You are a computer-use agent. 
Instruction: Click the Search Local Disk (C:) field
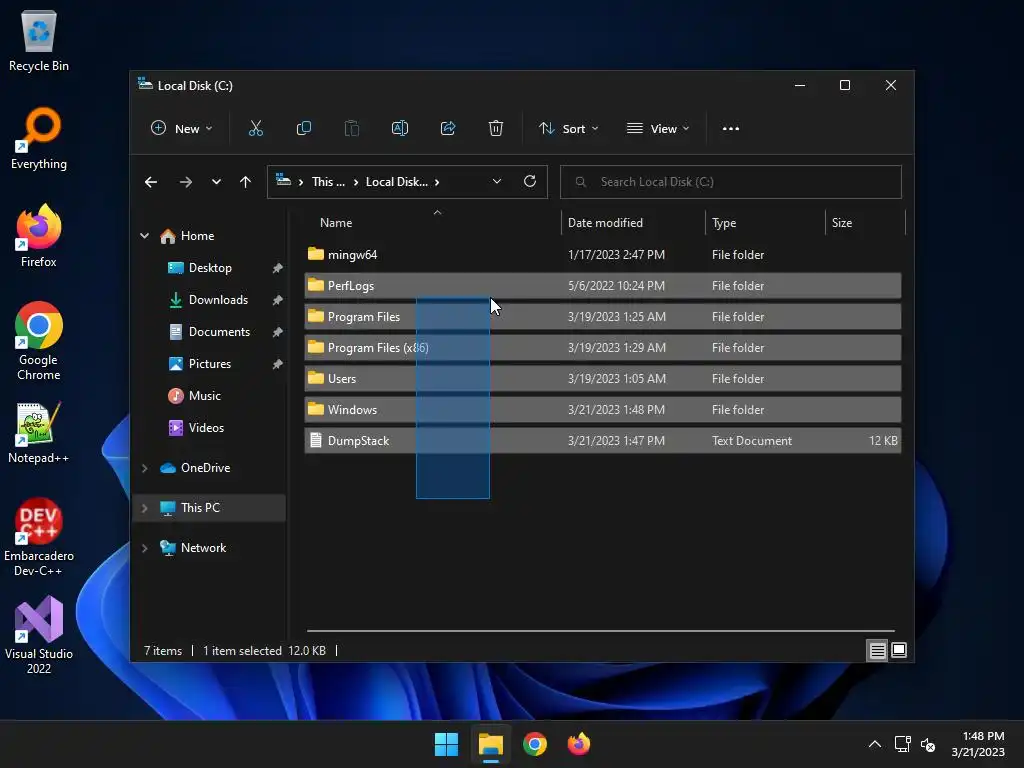[x=731, y=182]
